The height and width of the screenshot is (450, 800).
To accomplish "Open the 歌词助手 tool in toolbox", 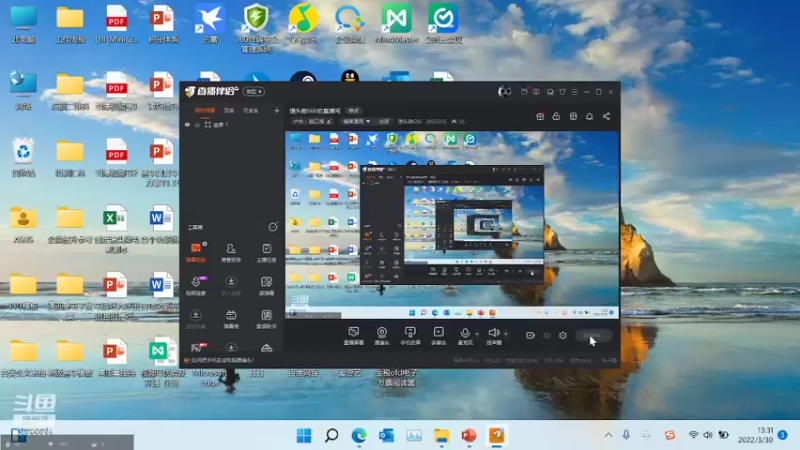I will click(x=266, y=319).
